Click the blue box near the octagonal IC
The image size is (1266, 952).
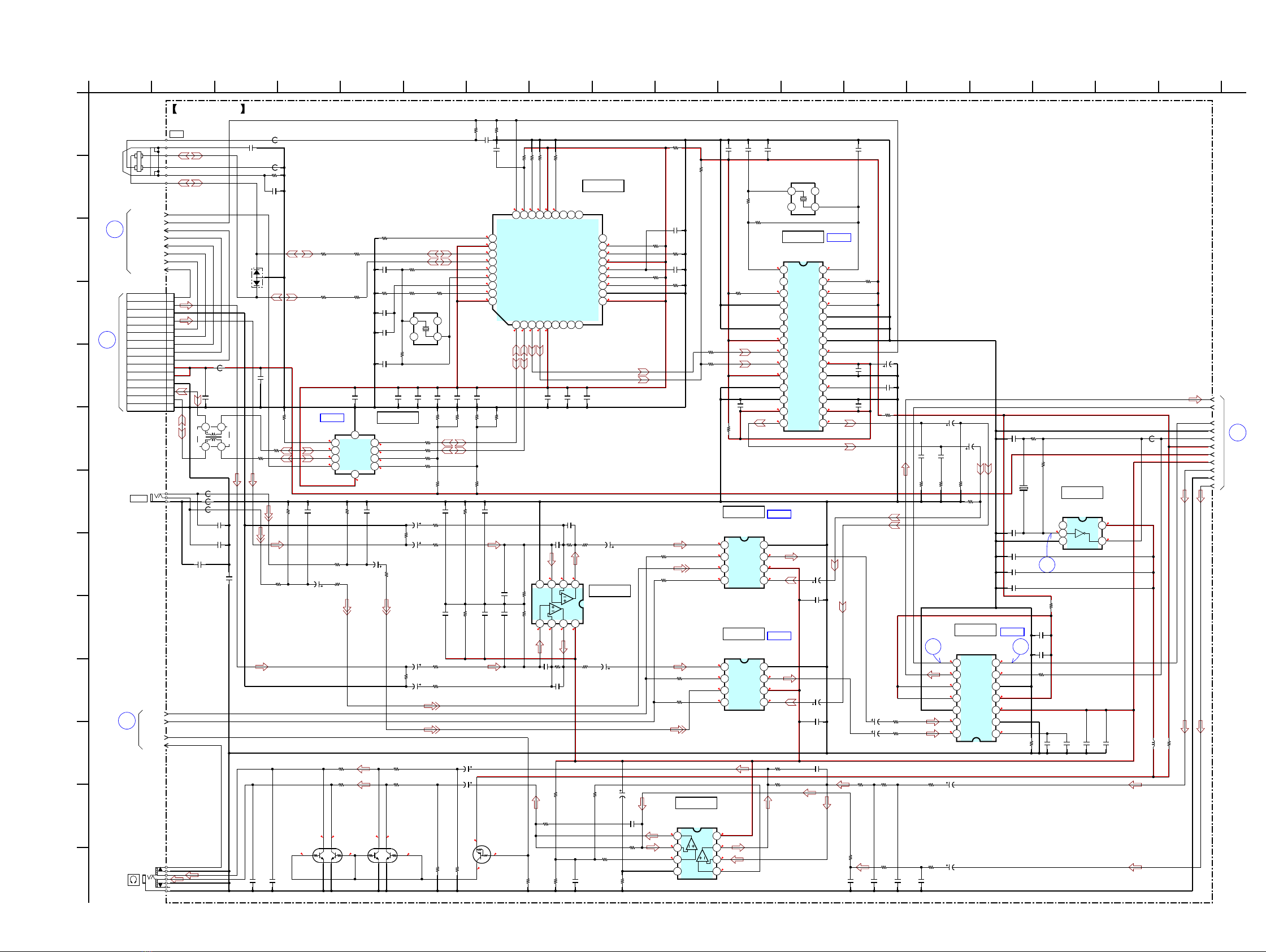[x=332, y=418]
